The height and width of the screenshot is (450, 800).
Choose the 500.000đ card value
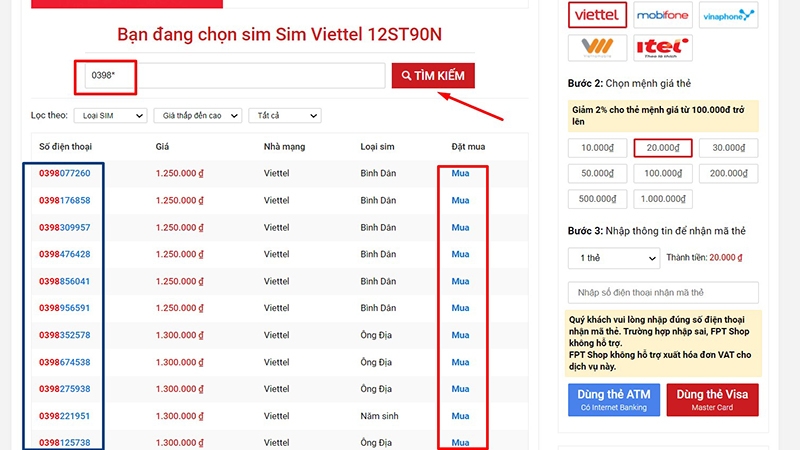pyautogui.click(x=597, y=199)
